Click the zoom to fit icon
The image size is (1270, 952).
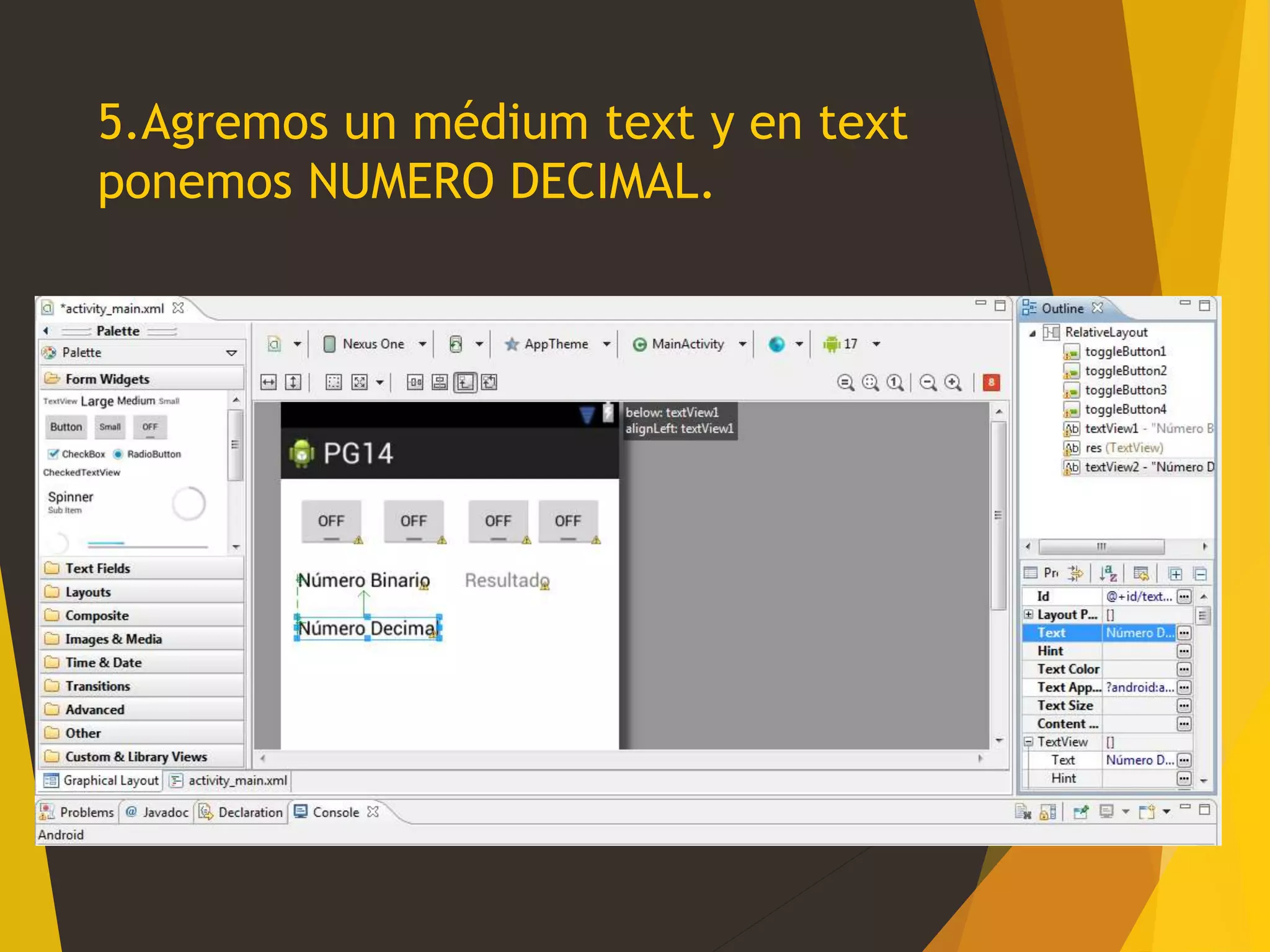point(871,382)
